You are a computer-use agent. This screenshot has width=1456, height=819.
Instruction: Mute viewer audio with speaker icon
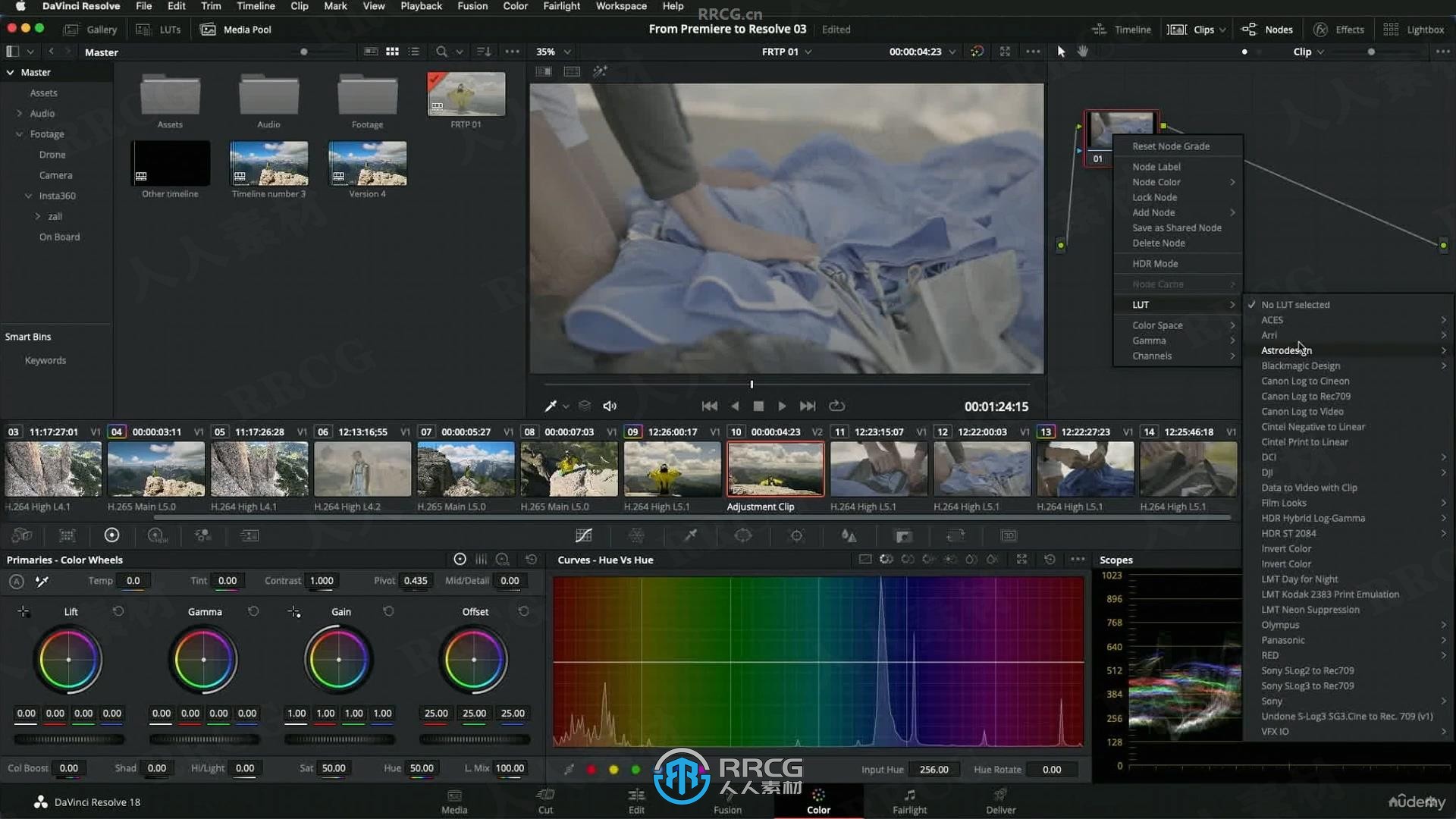click(610, 406)
